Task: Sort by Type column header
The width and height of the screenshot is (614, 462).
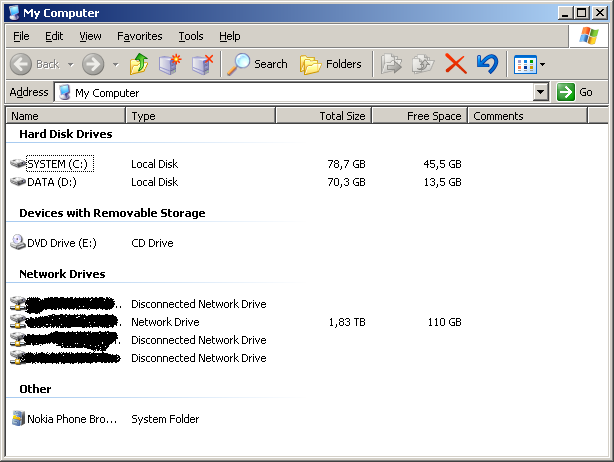Action: point(200,116)
